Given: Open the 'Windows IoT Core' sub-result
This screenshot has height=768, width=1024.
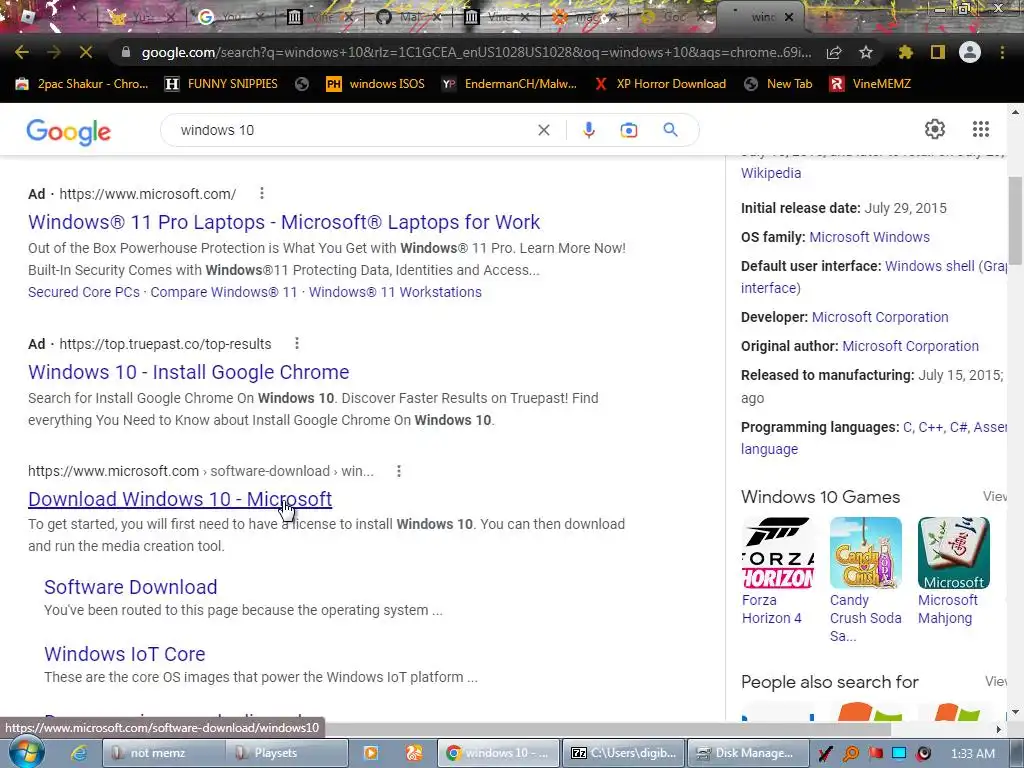Looking at the screenshot, I should pyautogui.click(x=125, y=654).
